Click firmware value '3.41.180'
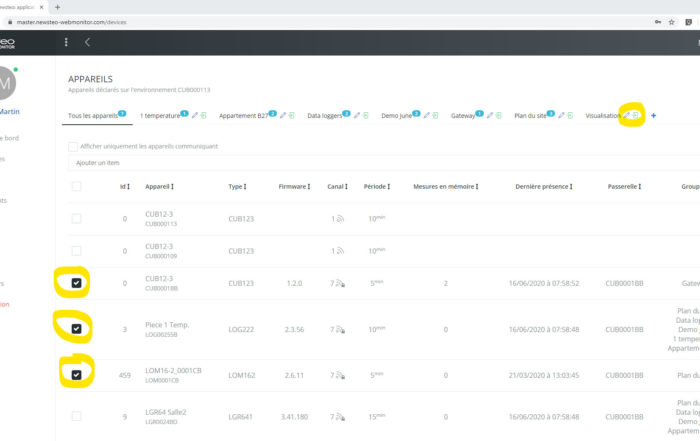 [294, 417]
